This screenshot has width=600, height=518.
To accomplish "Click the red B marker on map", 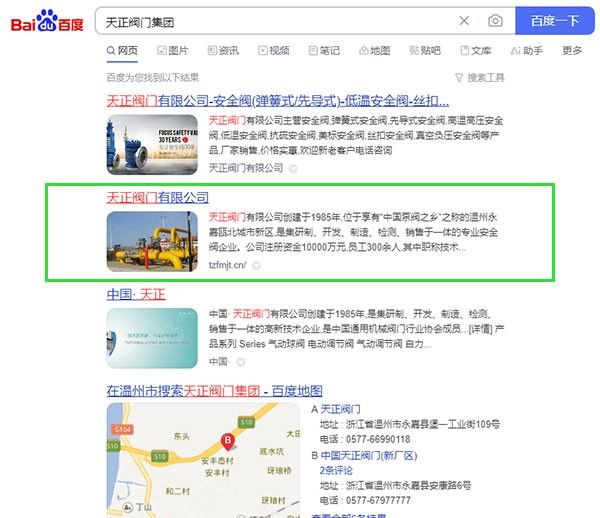I will coord(228,441).
